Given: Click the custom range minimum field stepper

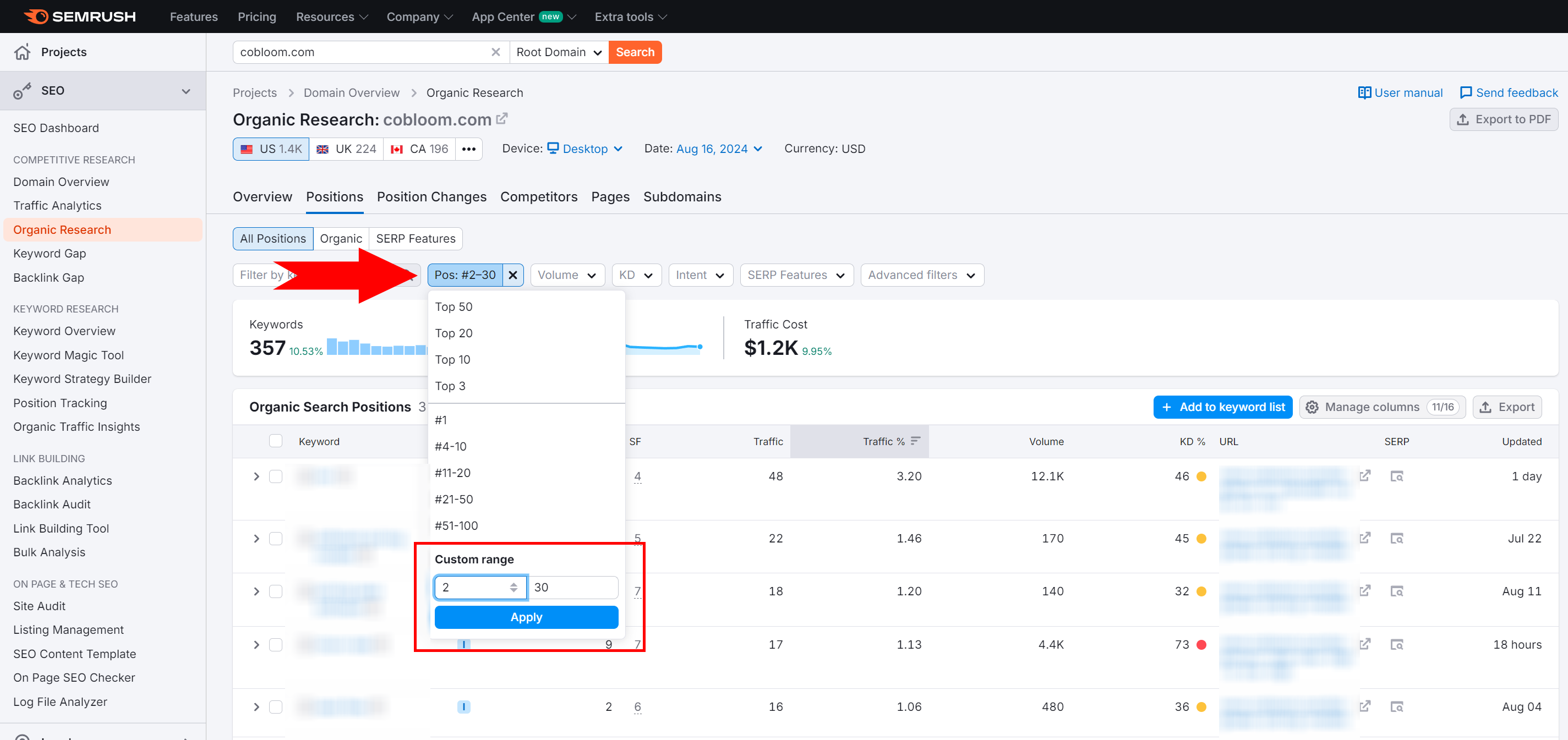Looking at the screenshot, I should pos(513,587).
